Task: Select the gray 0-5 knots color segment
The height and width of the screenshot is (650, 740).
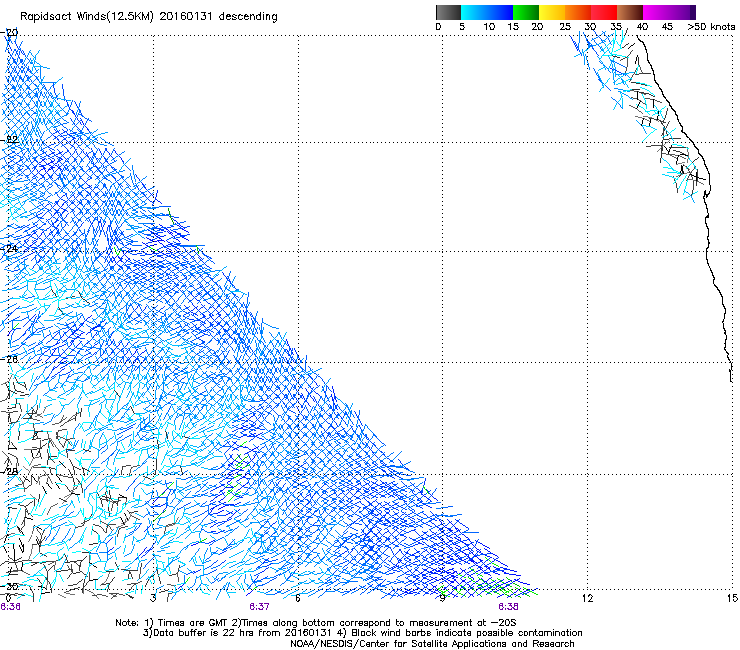Action: click(x=448, y=12)
